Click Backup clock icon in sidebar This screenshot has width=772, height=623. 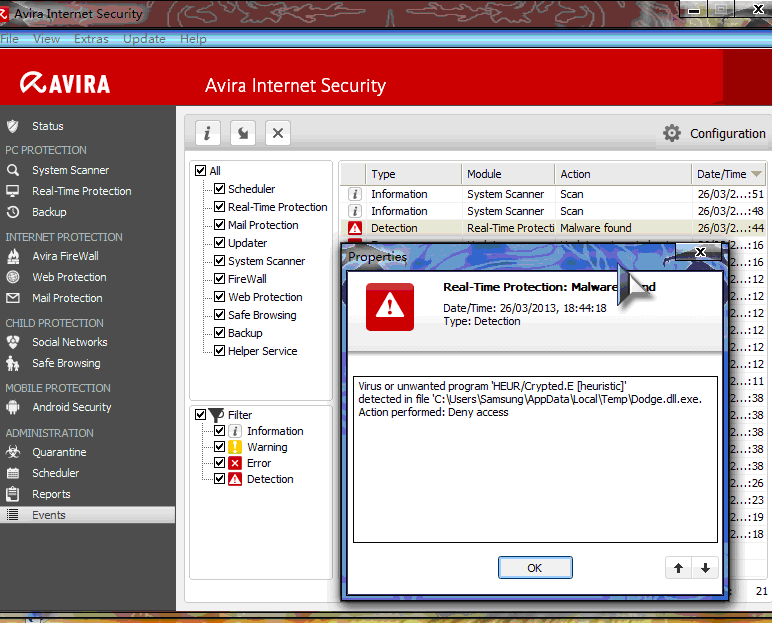(13, 212)
